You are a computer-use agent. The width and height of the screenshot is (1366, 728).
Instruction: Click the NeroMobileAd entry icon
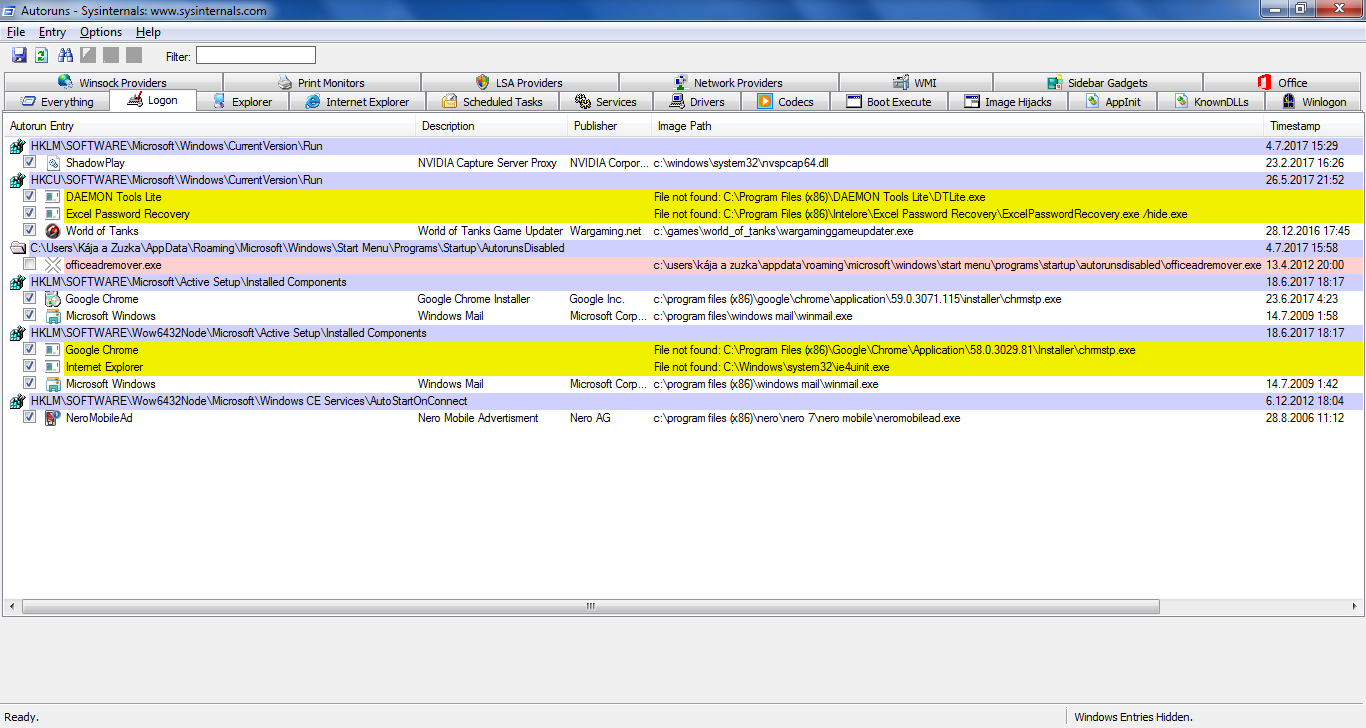53,418
